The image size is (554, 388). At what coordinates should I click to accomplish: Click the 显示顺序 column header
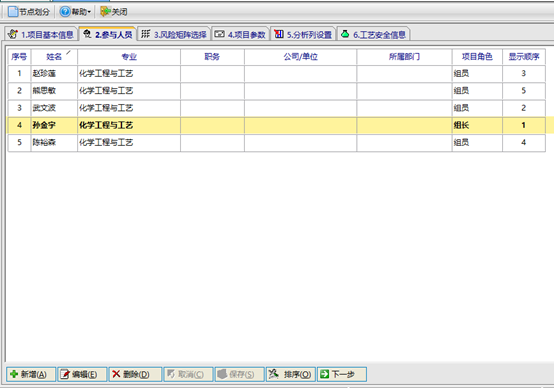click(524, 57)
